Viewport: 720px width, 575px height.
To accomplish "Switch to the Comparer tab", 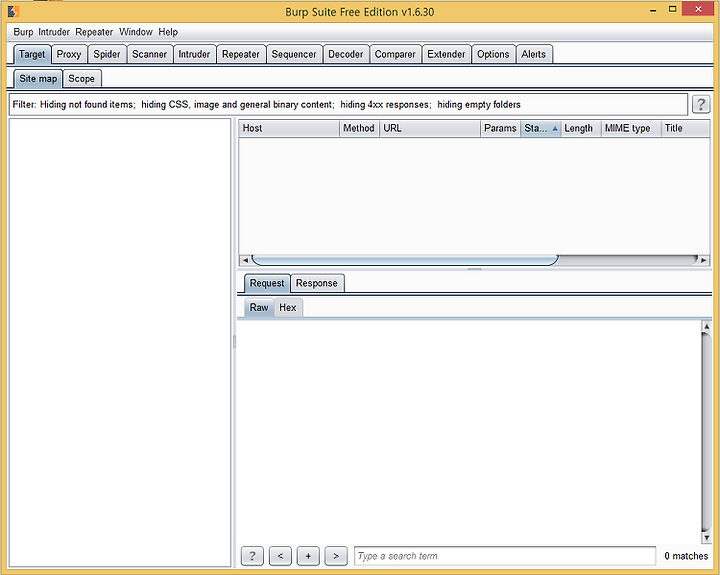I will pos(395,54).
